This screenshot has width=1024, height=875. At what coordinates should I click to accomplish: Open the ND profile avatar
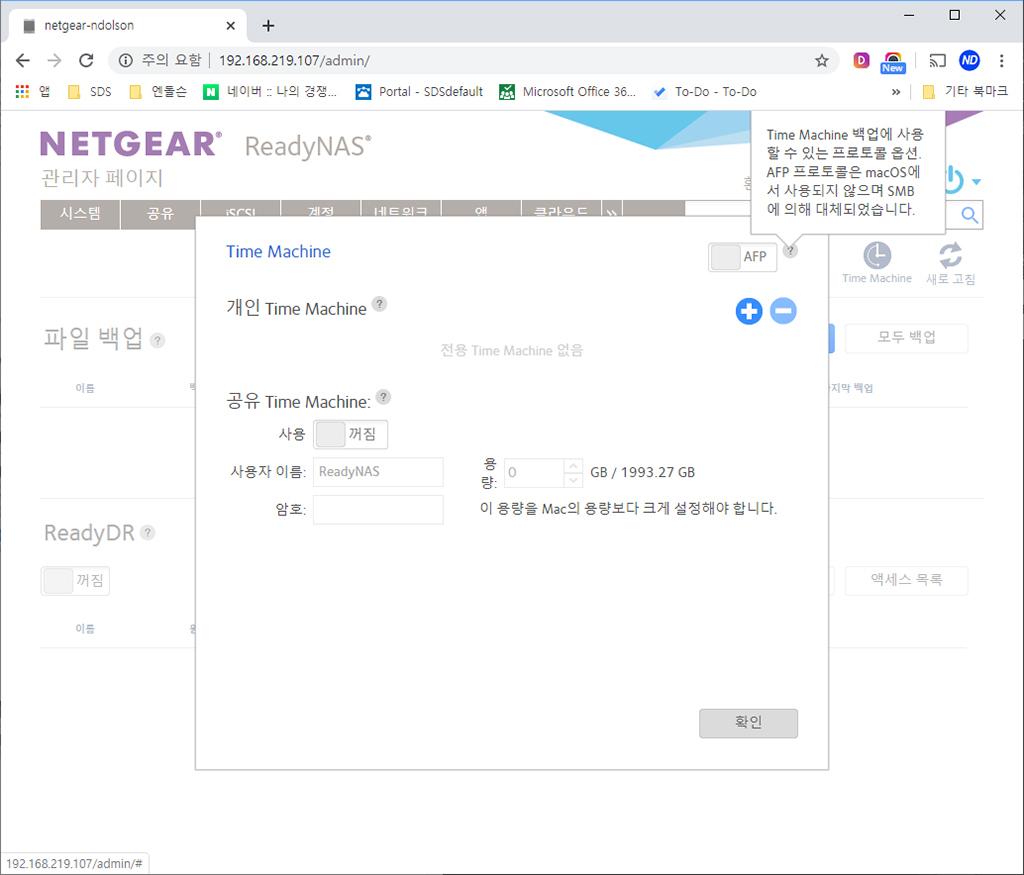coord(969,61)
